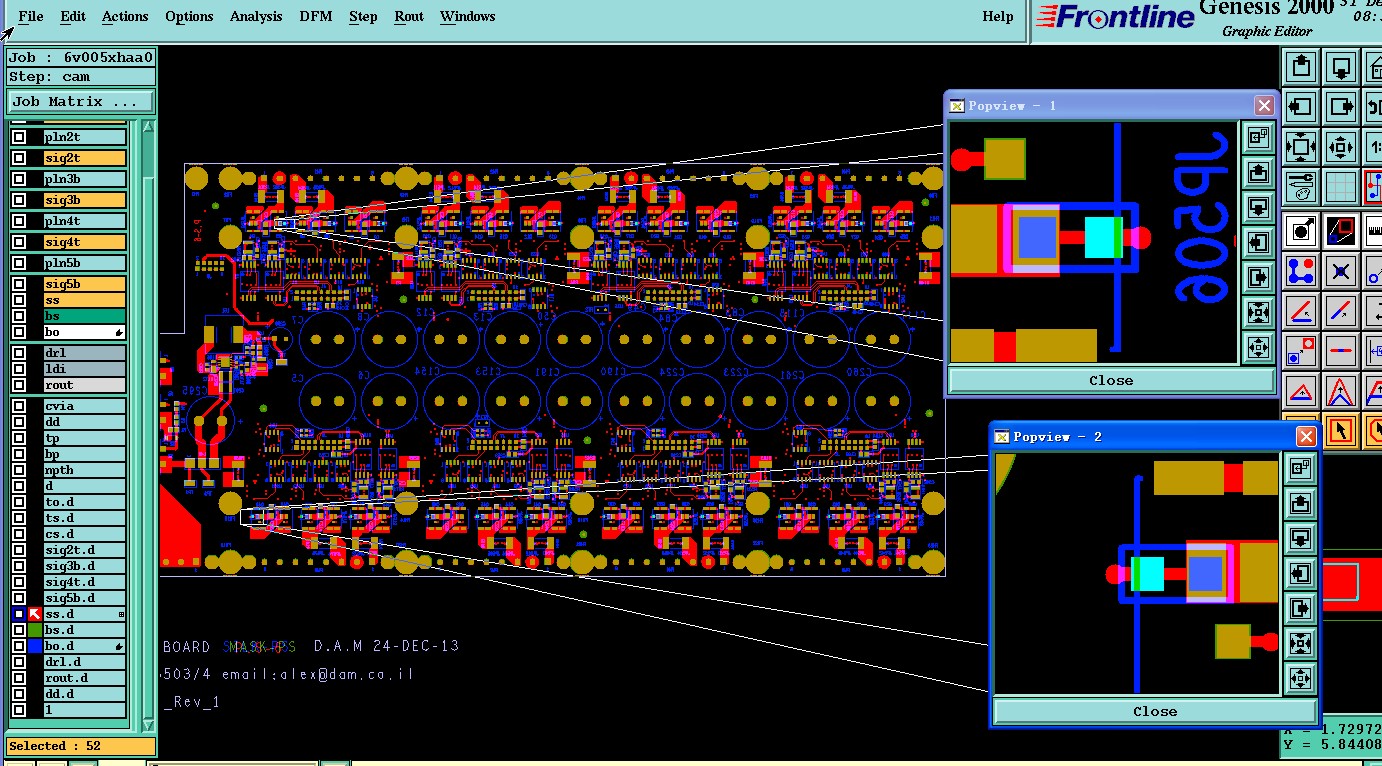Click the horizontal red-blue segment tool
Viewport: 1382px width, 766px height.
point(1341,350)
